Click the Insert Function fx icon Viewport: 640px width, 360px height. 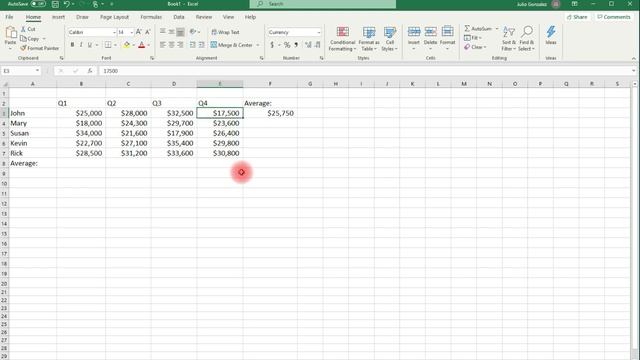[90, 71]
